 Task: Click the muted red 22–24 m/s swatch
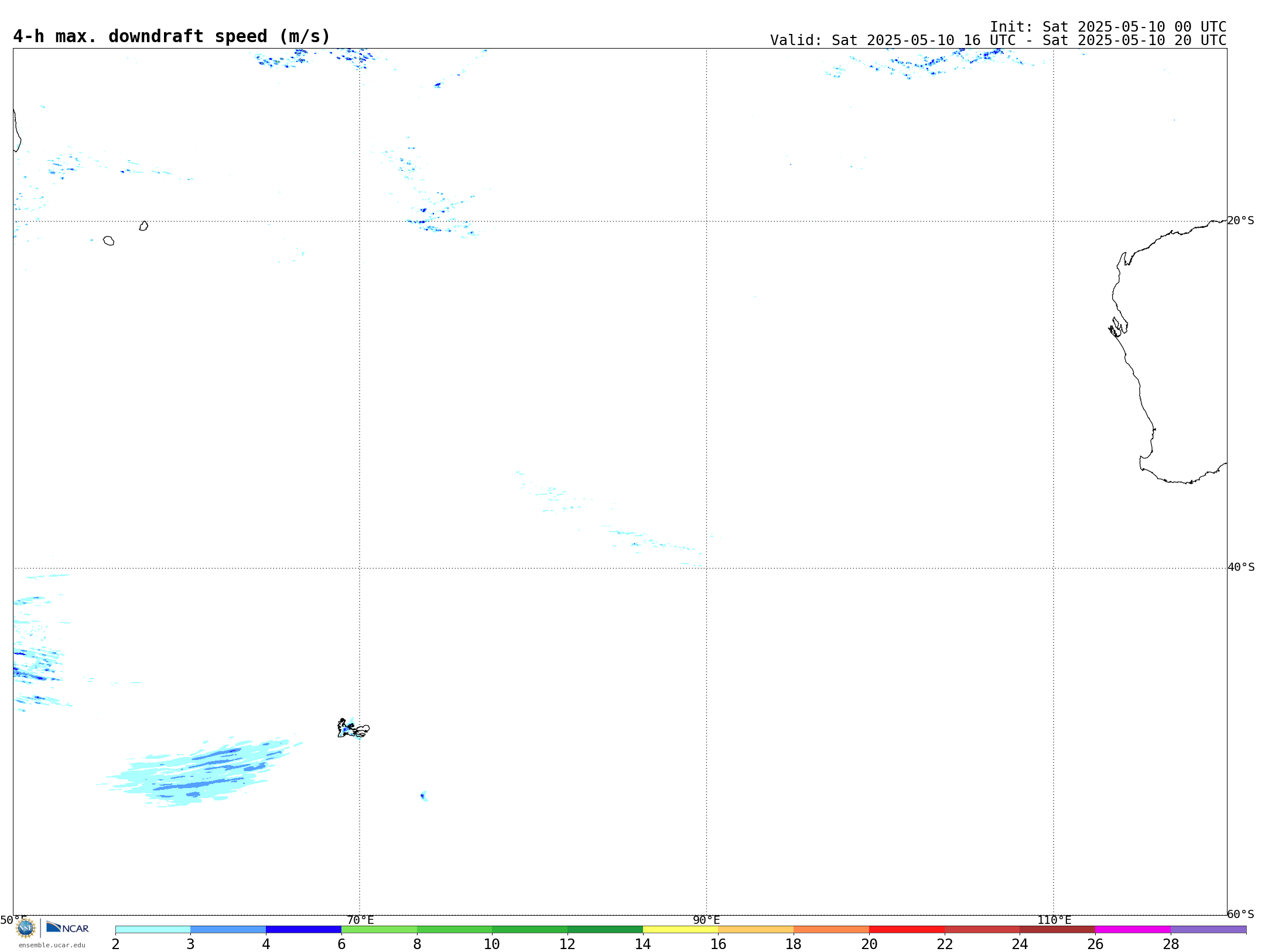(x=982, y=930)
